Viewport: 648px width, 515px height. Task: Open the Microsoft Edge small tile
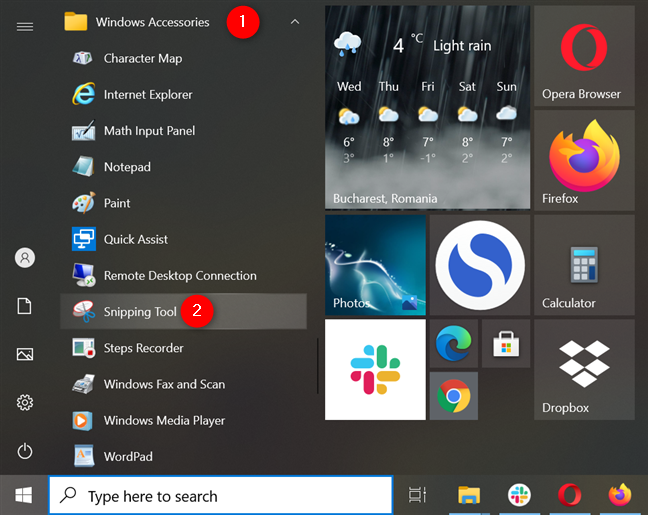tap(454, 343)
